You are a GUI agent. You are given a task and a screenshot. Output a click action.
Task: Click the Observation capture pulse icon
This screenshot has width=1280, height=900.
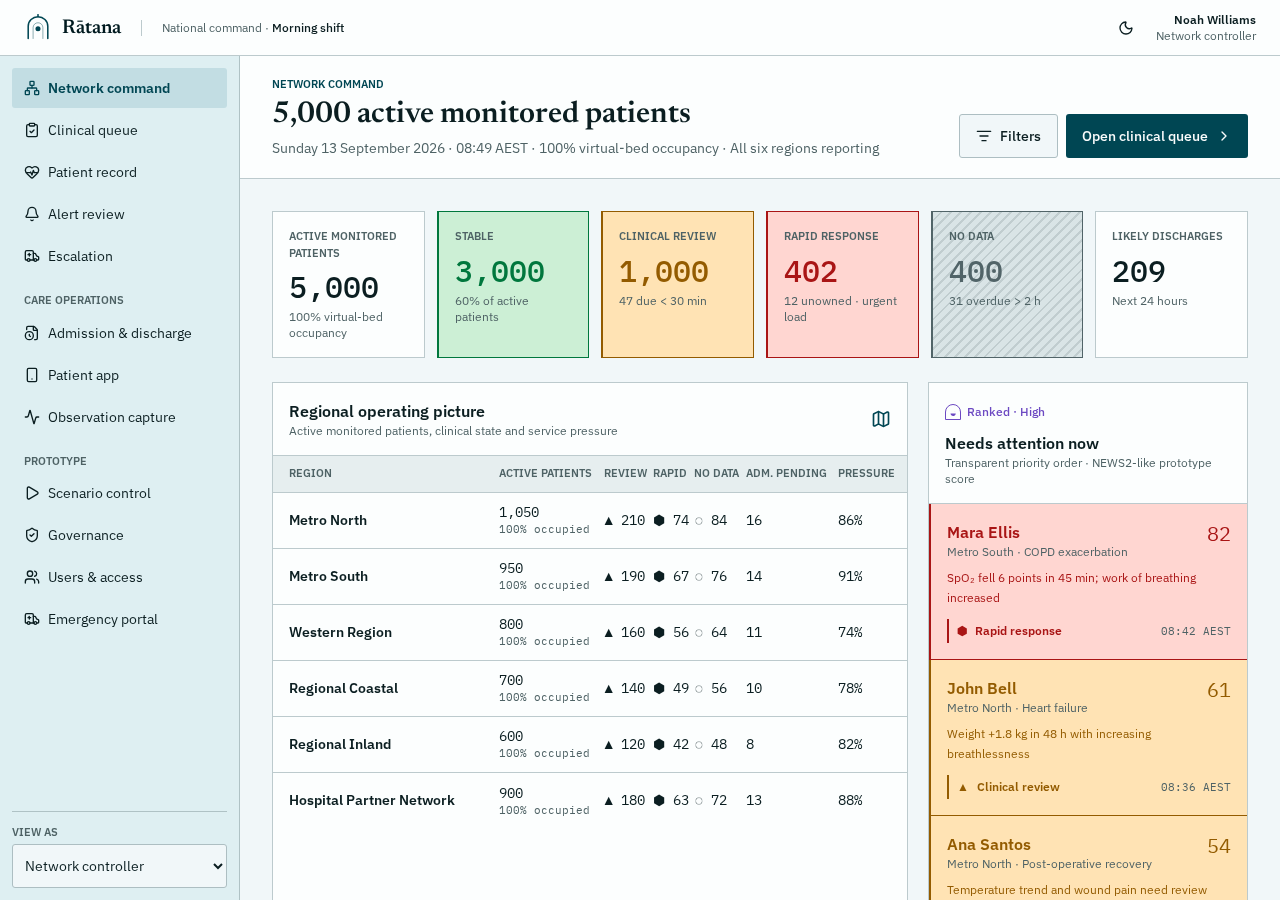pos(32,417)
